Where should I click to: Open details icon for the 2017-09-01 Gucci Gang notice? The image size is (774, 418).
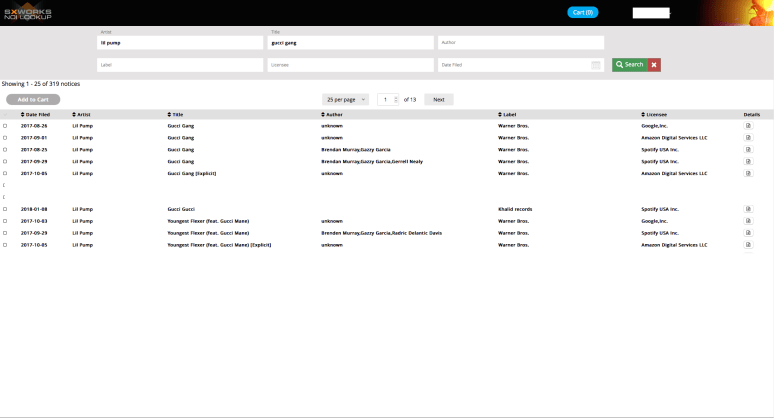click(748, 138)
